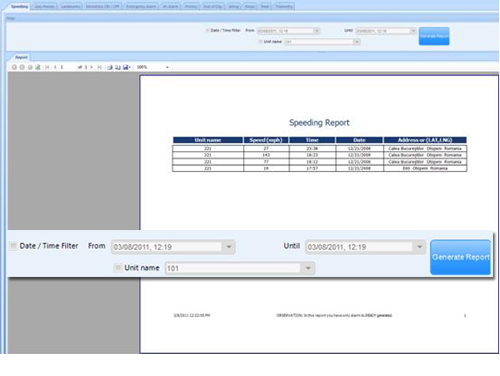
Task: Go to the first page of the report
Action: pyautogui.click(x=47, y=67)
